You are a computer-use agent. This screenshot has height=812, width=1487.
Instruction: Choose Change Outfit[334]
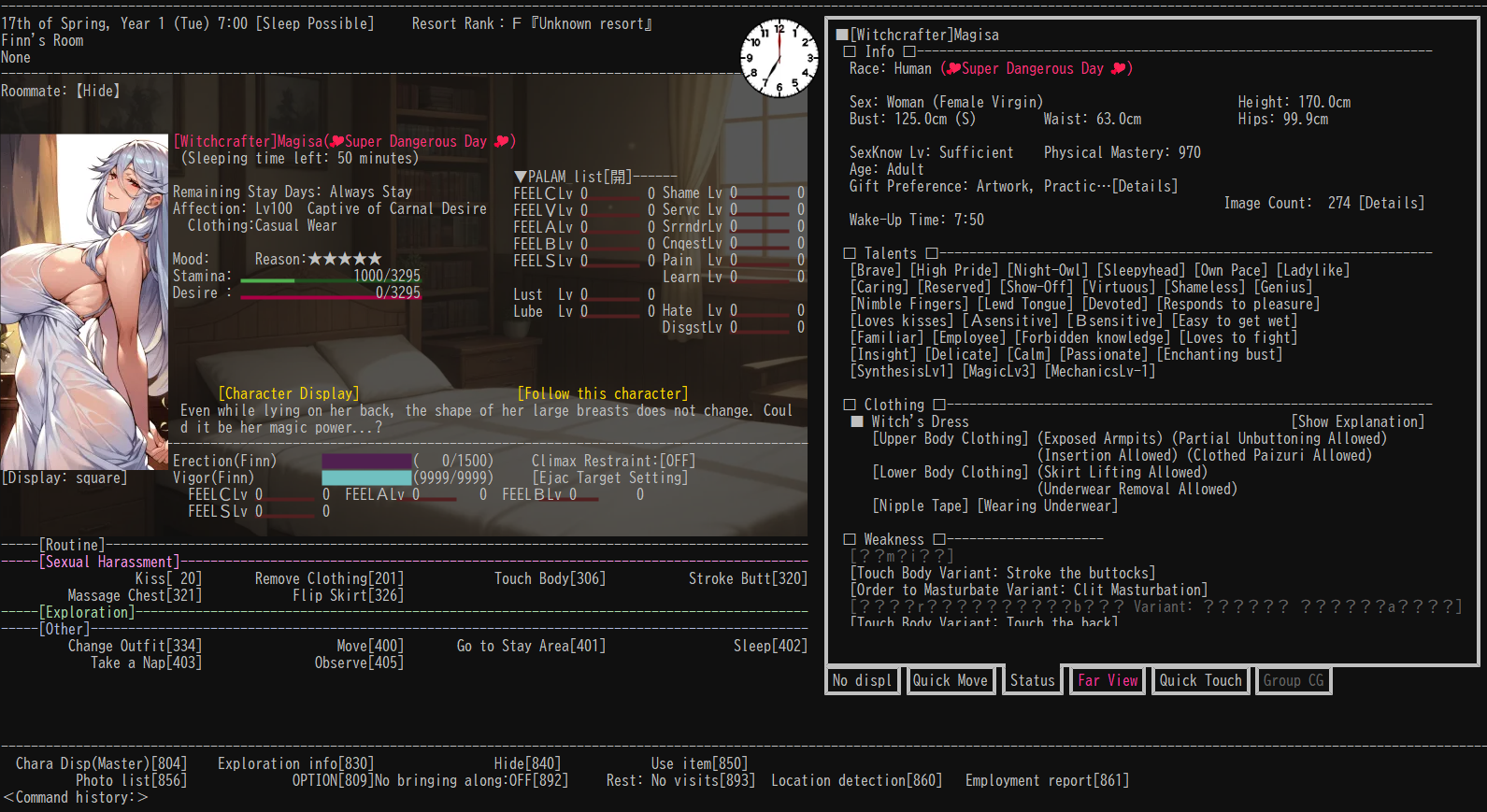[135, 646]
